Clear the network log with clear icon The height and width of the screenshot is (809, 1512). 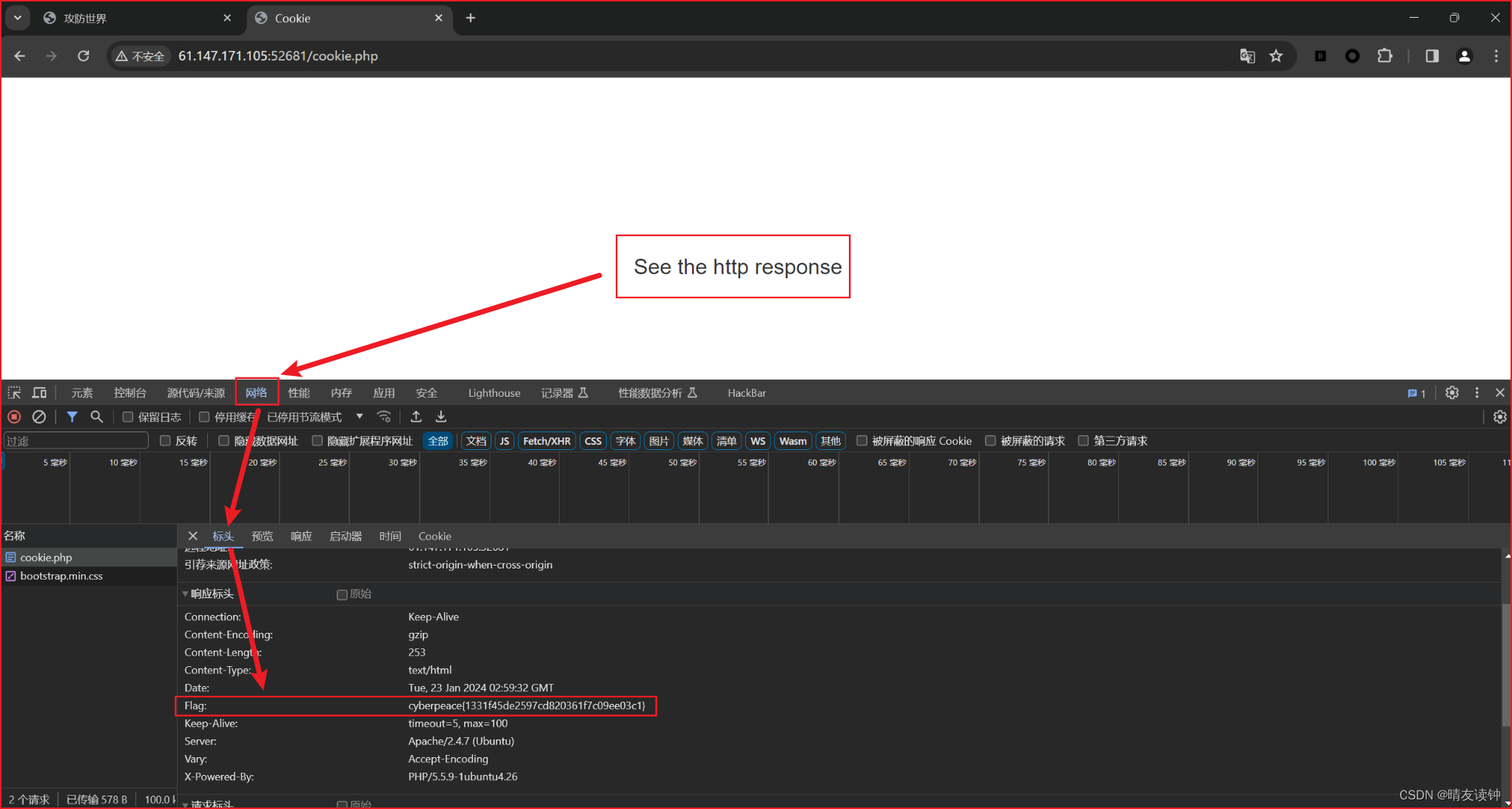tap(39, 417)
